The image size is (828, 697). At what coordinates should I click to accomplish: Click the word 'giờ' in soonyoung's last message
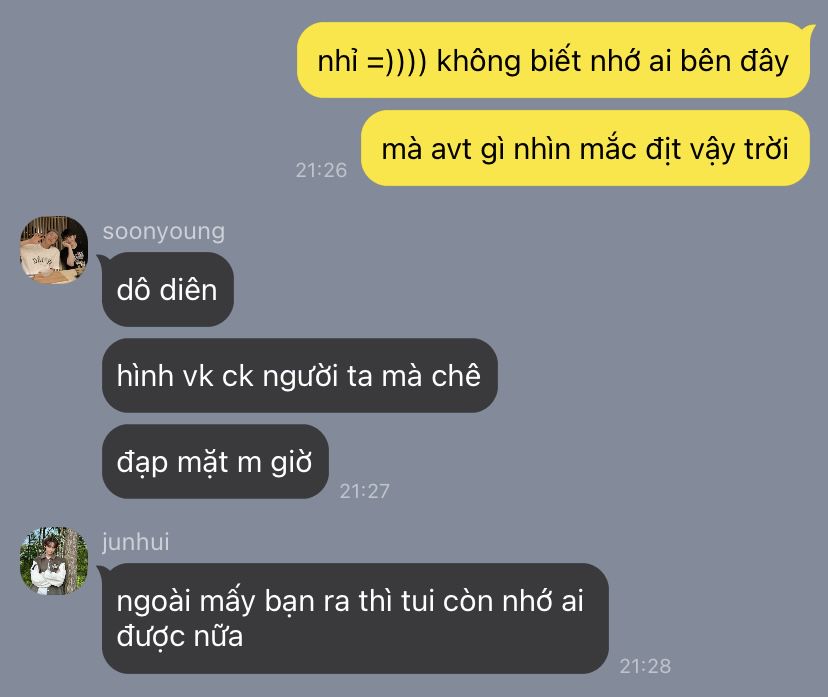click(291, 463)
